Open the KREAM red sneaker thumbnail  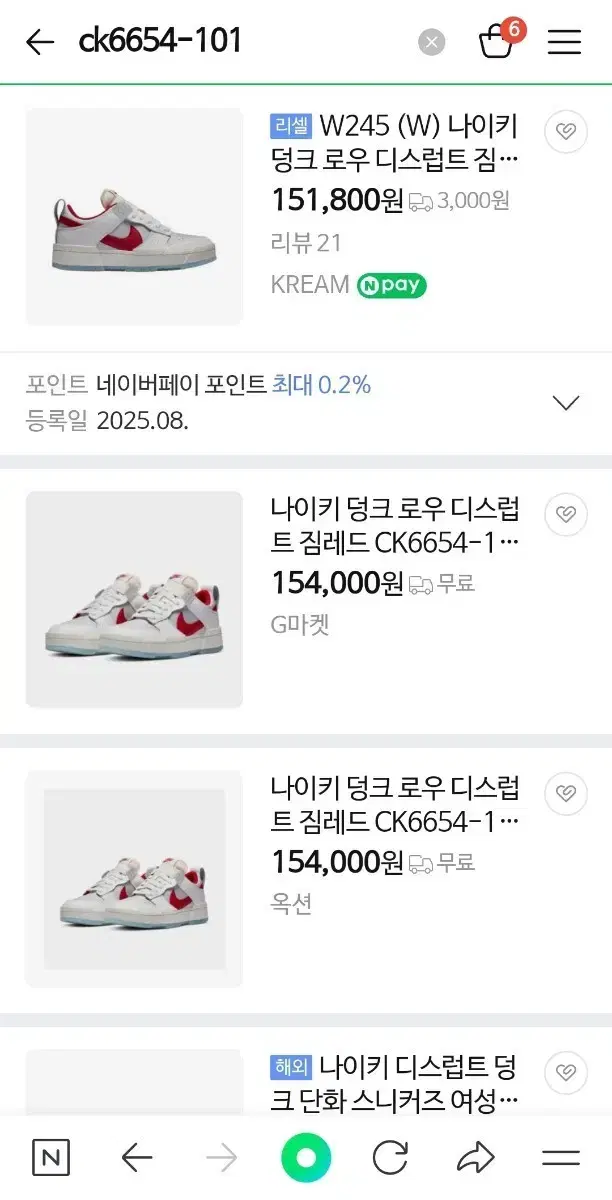click(134, 217)
